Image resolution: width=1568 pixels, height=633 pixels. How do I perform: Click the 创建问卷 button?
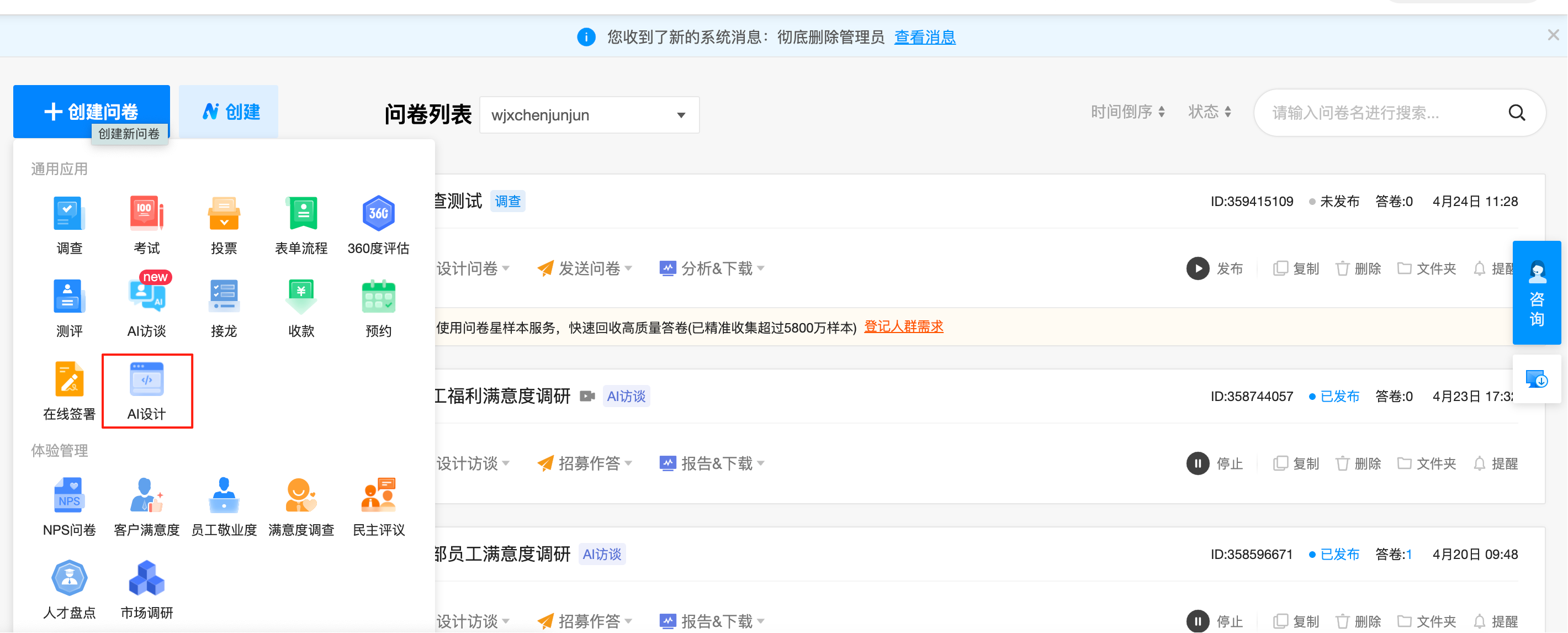91,111
